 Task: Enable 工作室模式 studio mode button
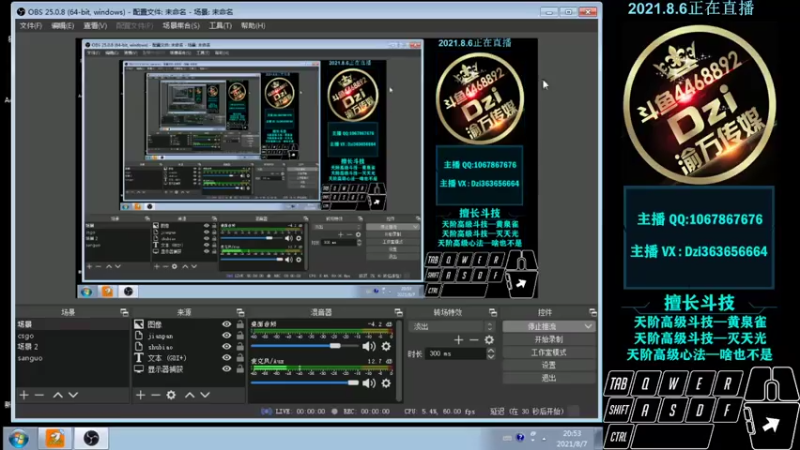[x=549, y=353]
